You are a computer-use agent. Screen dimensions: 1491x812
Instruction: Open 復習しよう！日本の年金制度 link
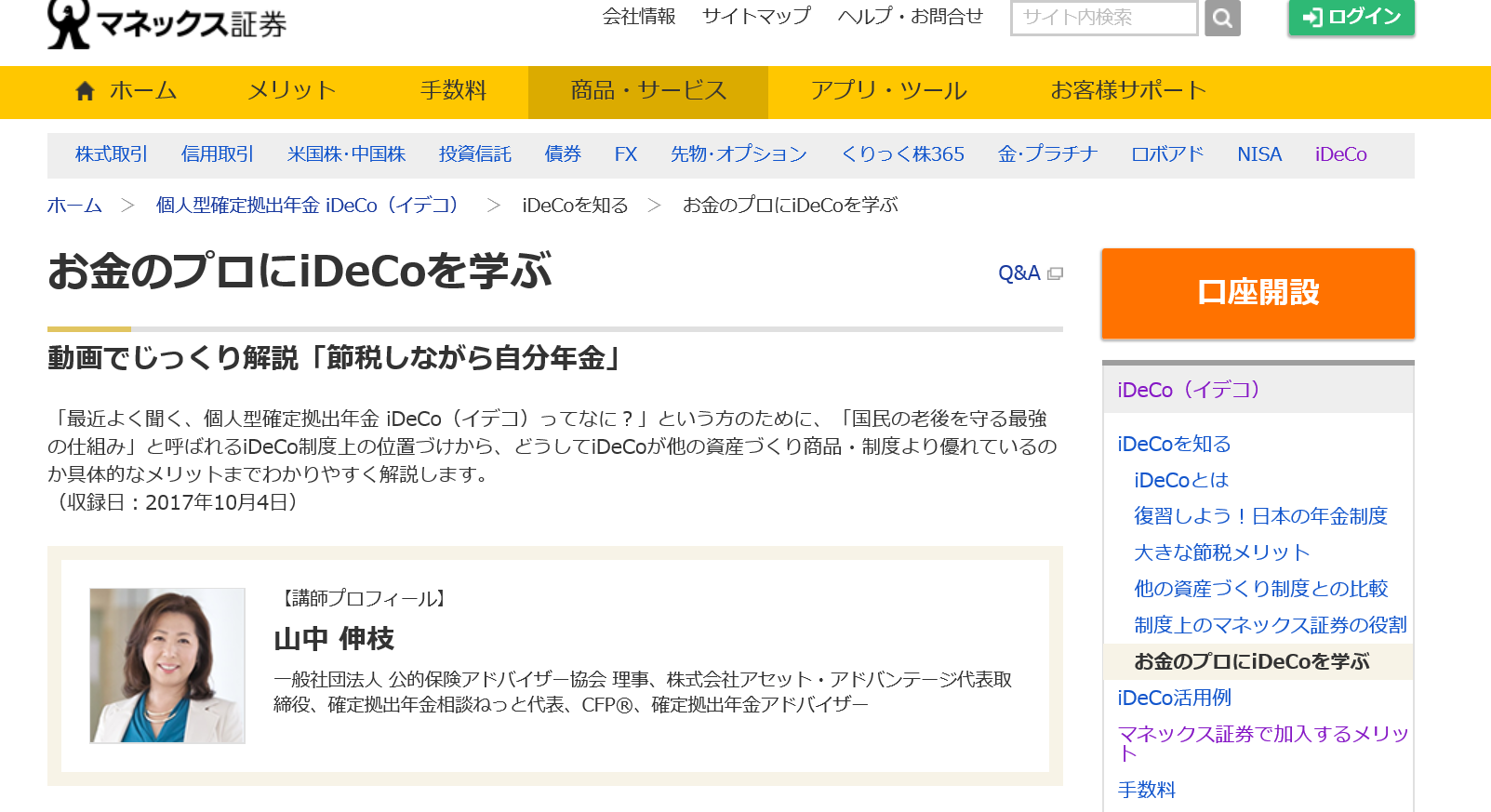[1260, 516]
